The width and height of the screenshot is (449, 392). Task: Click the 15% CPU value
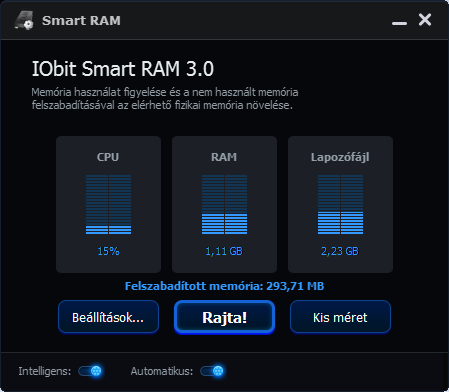coord(108,251)
